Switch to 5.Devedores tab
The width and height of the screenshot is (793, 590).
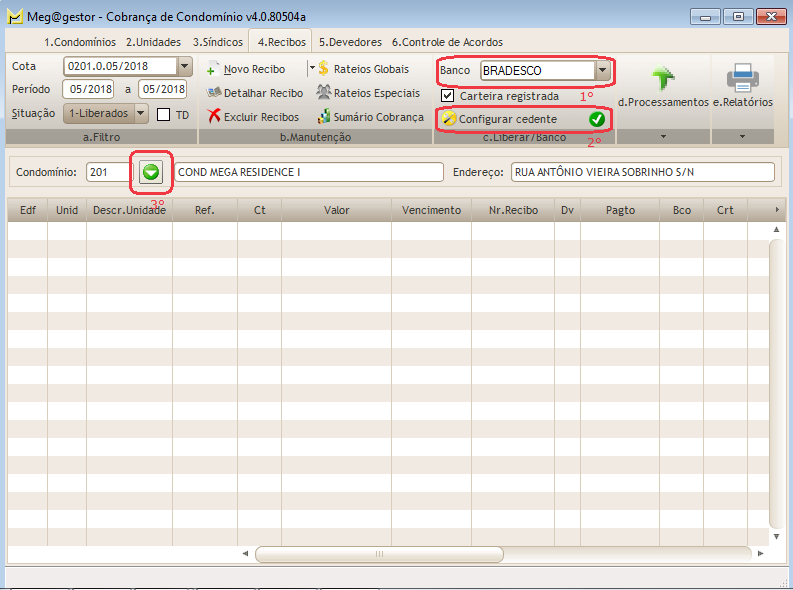[x=350, y=42]
